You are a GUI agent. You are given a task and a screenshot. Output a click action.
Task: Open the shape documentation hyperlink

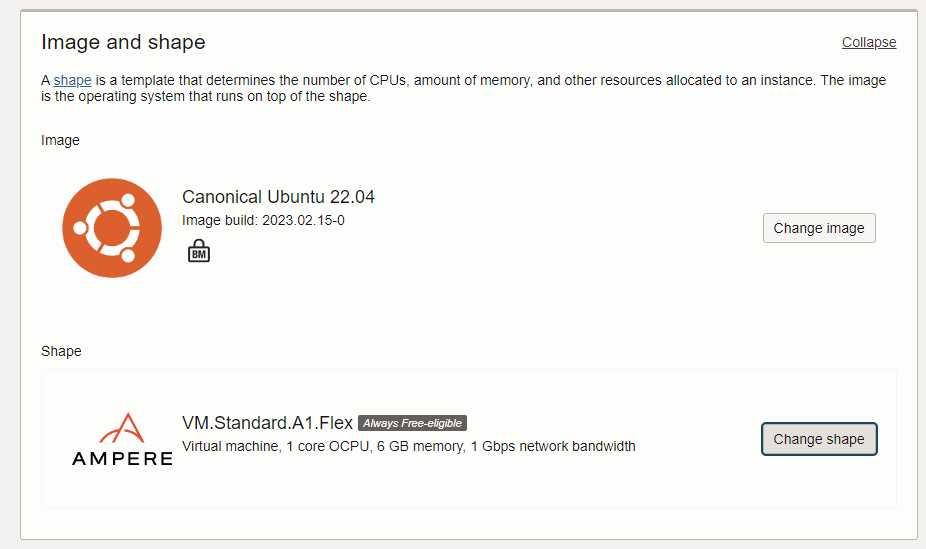72,80
